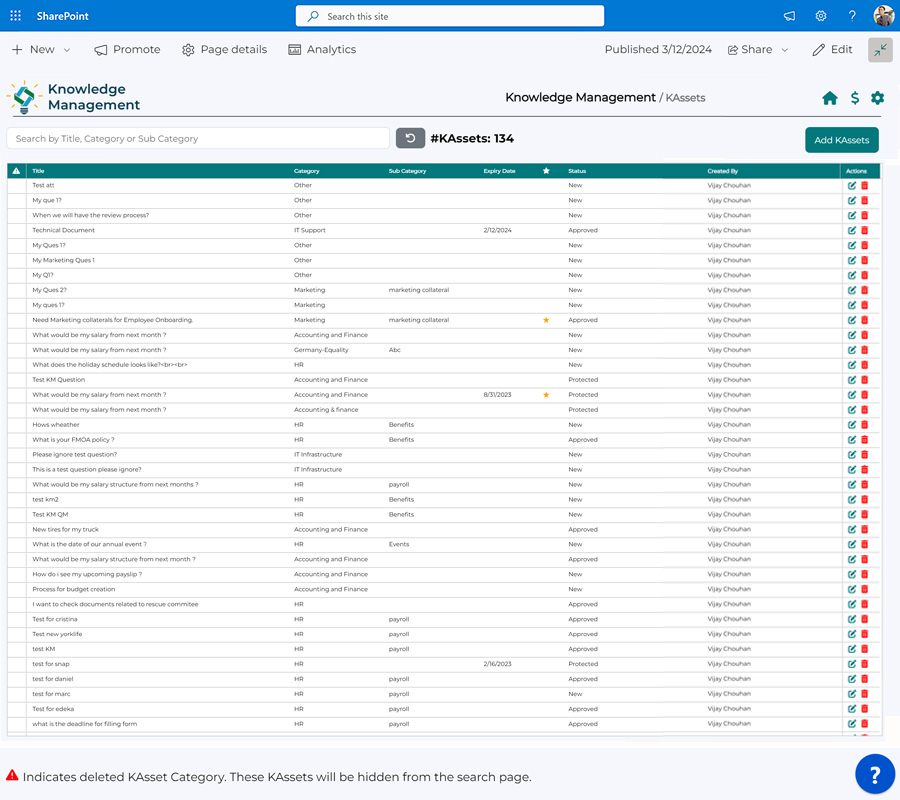This screenshot has width=900, height=800.
Task: Open SharePoint settings gear in top bar
Action: (x=821, y=16)
